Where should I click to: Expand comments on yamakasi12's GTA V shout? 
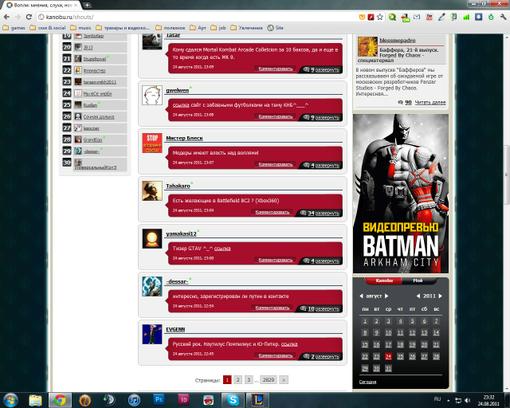pos(321,261)
